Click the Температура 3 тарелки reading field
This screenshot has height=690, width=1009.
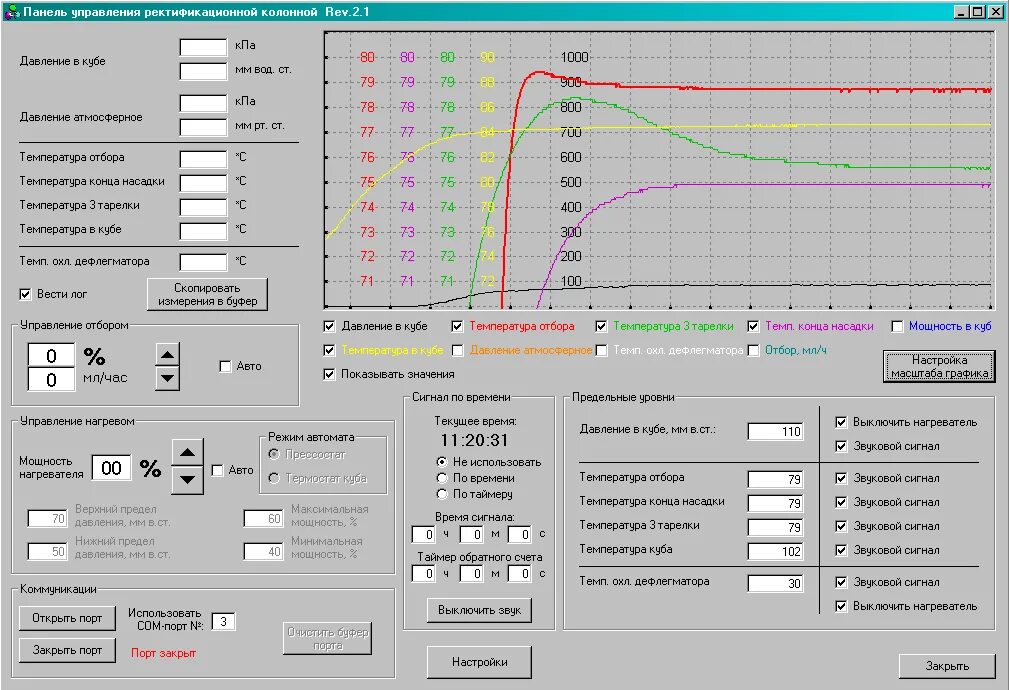(x=203, y=207)
